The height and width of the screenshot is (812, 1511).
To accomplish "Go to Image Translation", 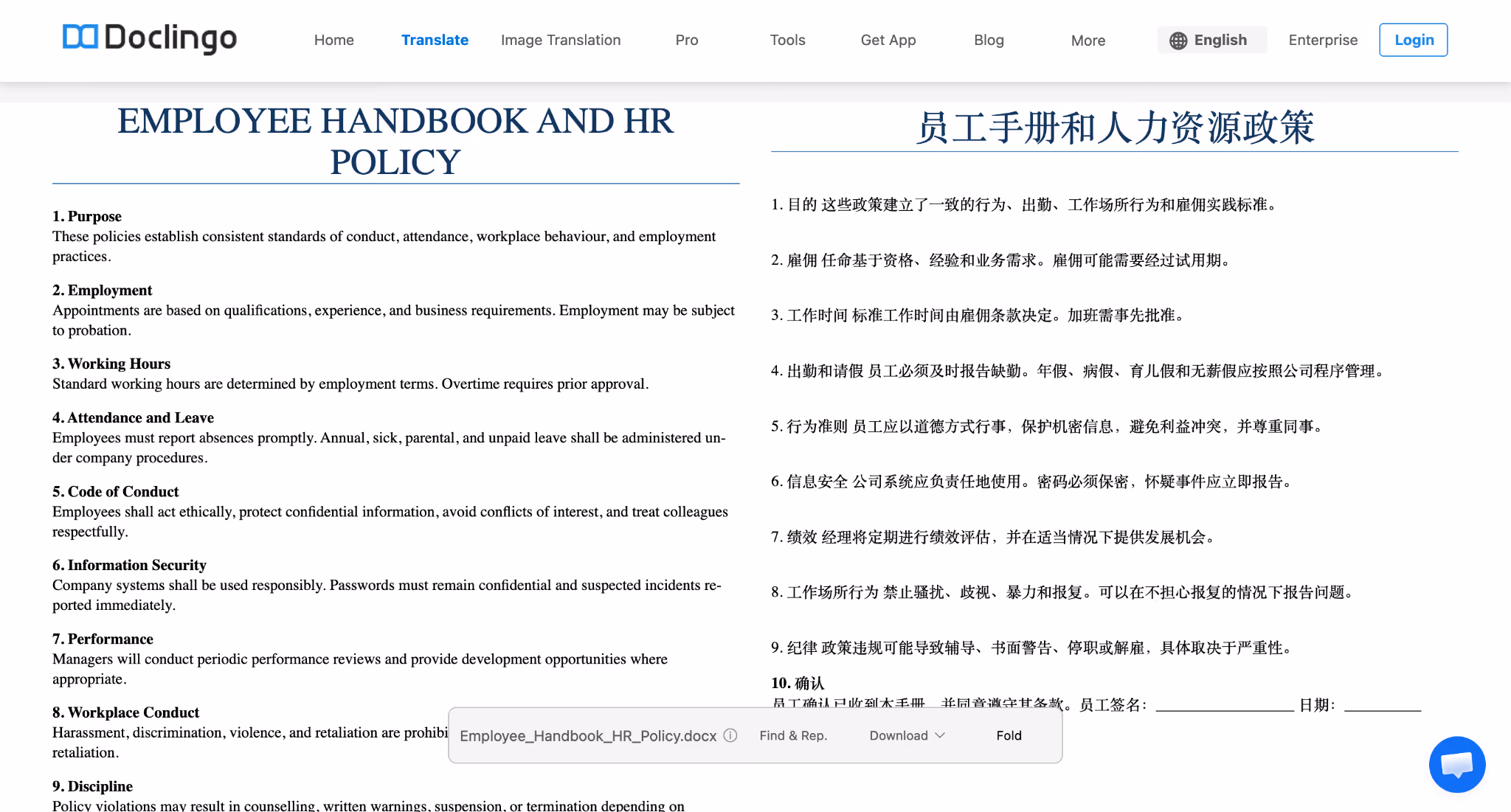I will tap(561, 40).
